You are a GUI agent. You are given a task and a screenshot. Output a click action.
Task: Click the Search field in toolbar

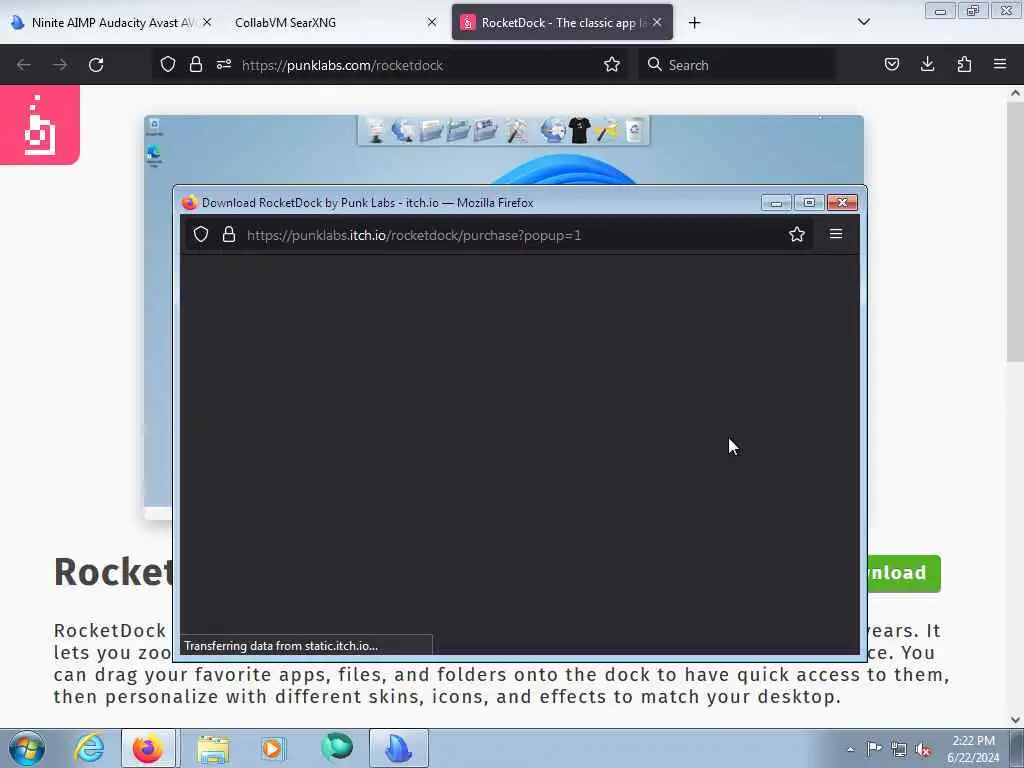click(x=737, y=65)
